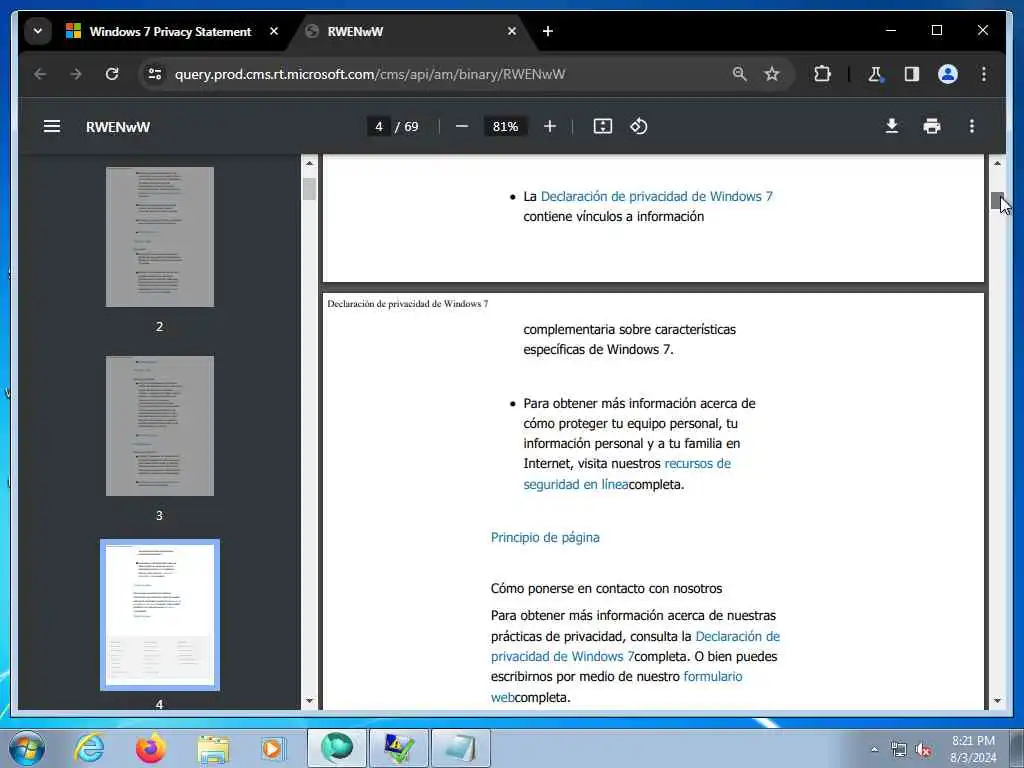Image resolution: width=1024 pixels, height=768 pixels.
Task: Select page 3 thumbnail
Action: pos(160,426)
